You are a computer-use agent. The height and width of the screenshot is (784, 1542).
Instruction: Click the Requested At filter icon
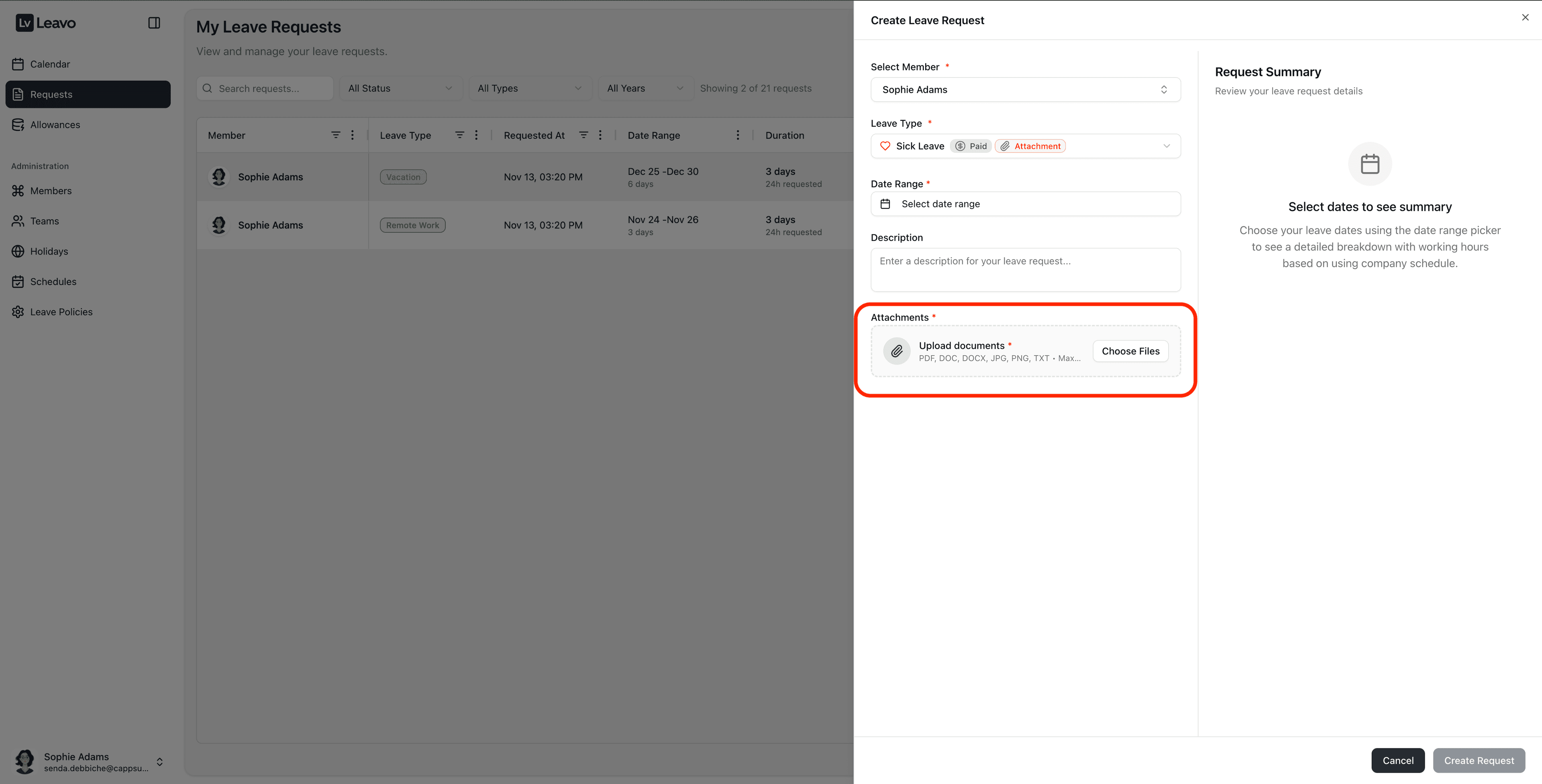[x=583, y=135]
